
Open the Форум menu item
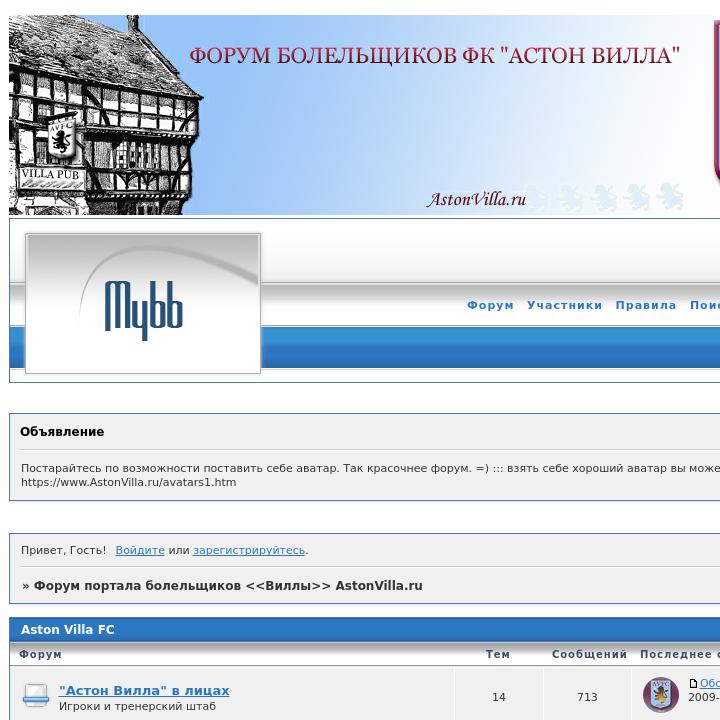490,305
